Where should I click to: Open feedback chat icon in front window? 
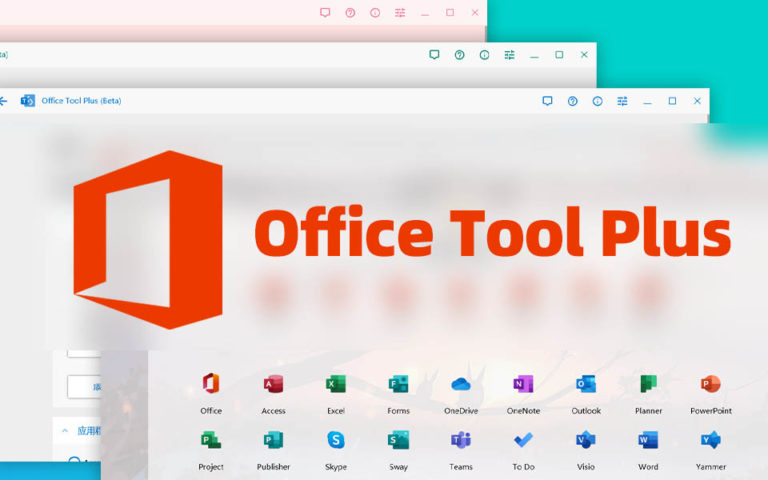(x=548, y=101)
